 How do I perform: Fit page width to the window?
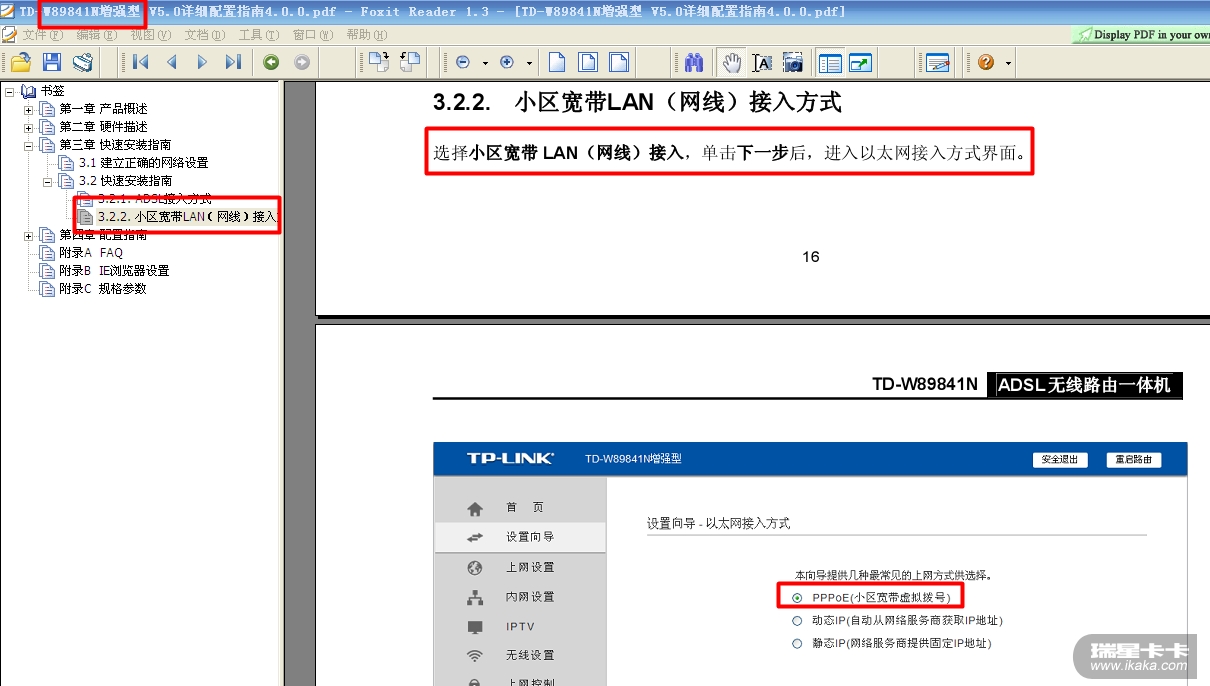619,62
